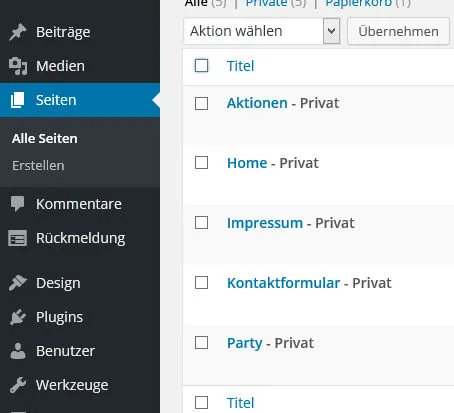Screen dimensions: 454x413
Task: Click the Beiträge pushpin icon
Action: (18, 32)
